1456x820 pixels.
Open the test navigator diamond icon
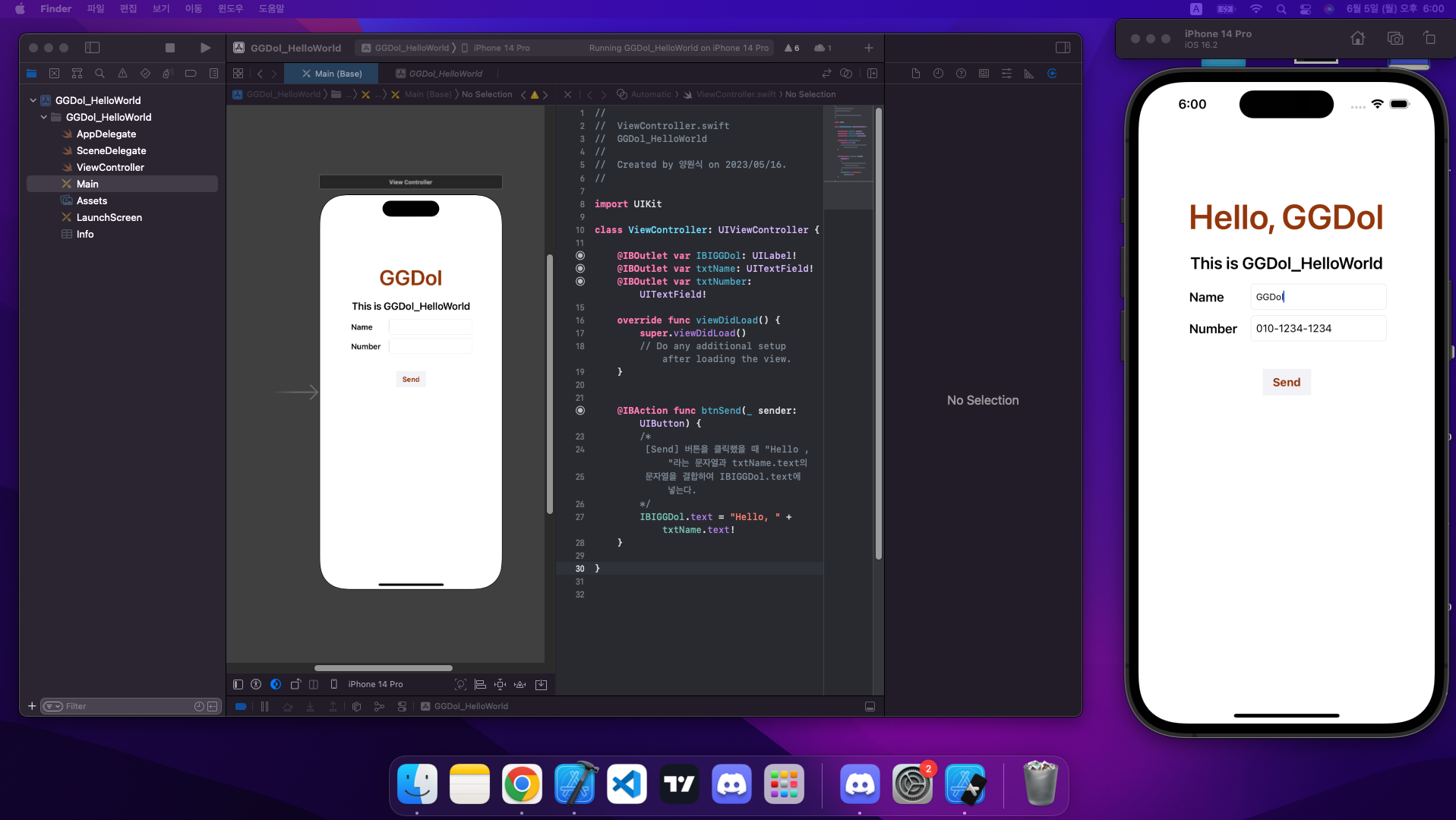pyautogui.click(x=145, y=74)
